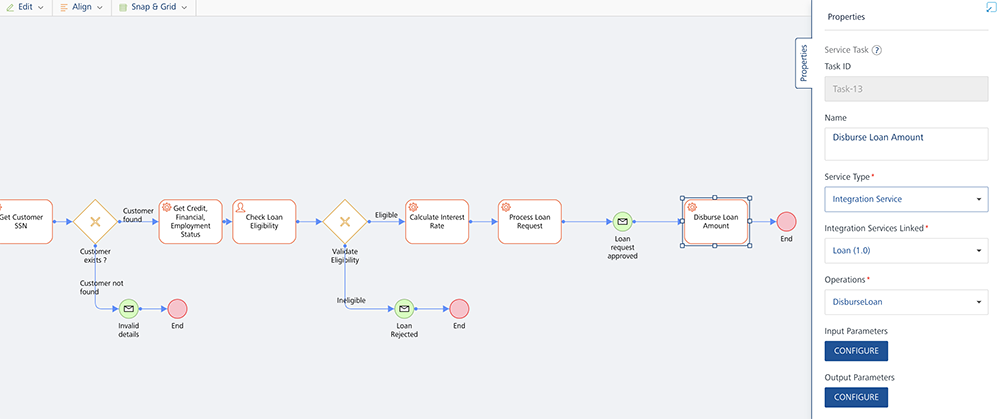Click the Name text field
1000x419 pixels.
coord(906,143)
